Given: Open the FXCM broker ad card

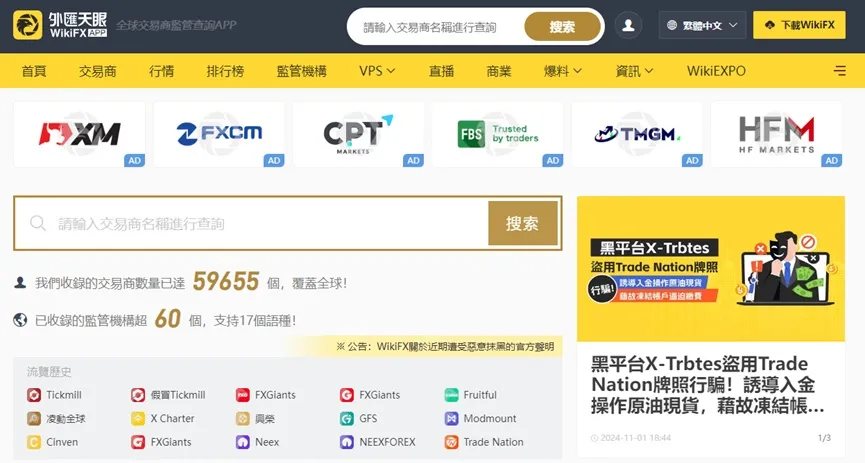Looking at the screenshot, I should tap(219, 134).
